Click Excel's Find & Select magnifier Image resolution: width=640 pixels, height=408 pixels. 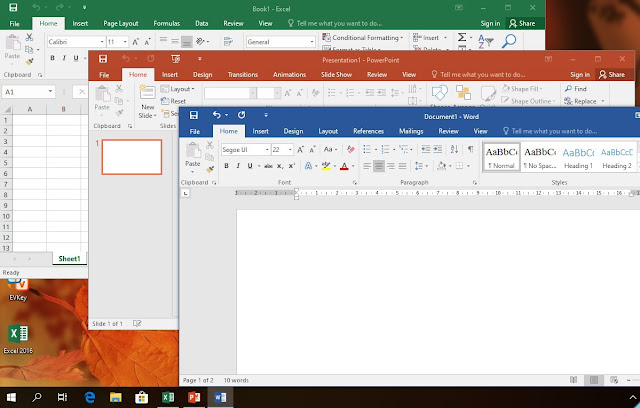click(x=509, y=41)
